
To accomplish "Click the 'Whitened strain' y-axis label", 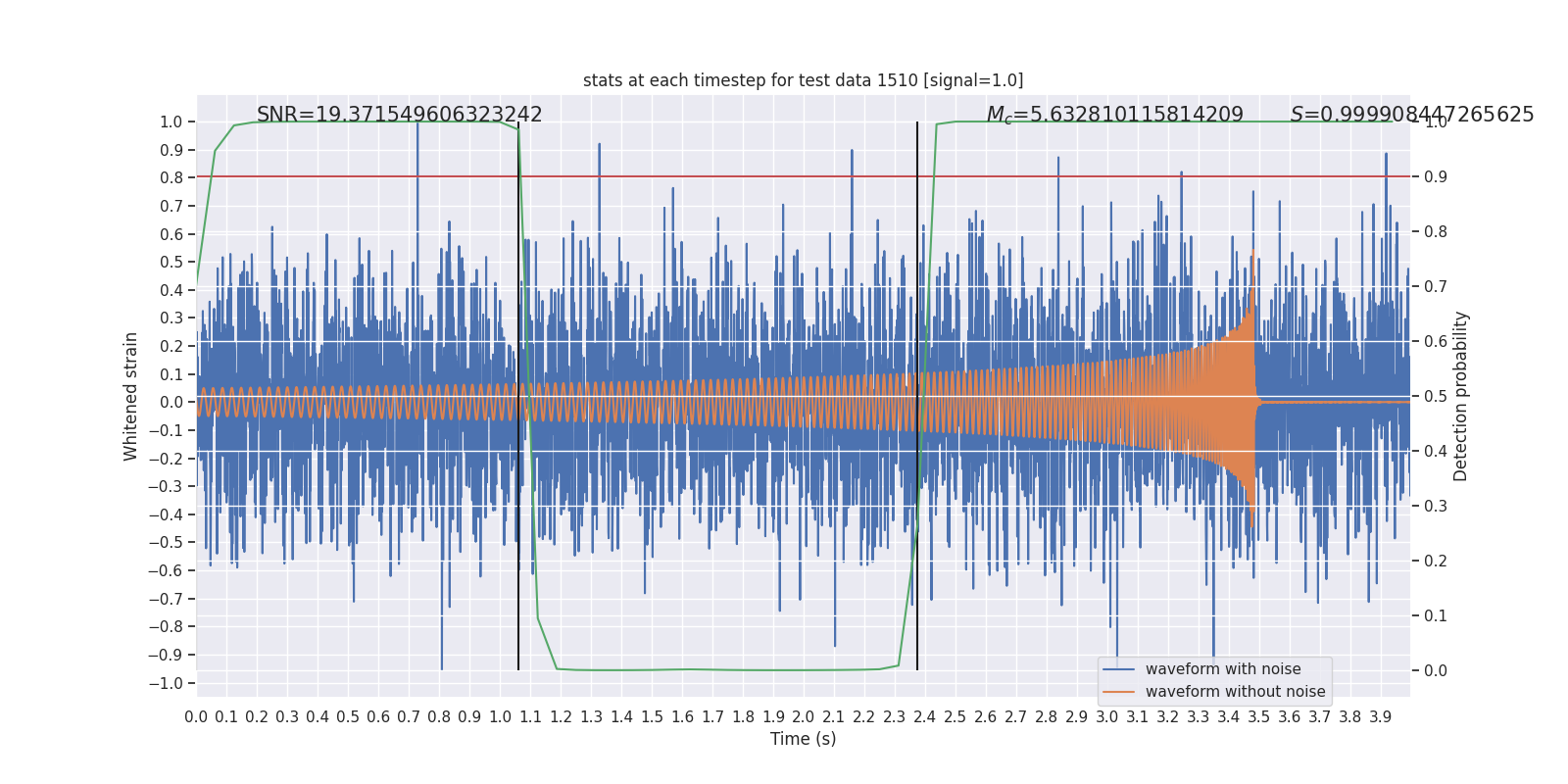I will (131, 396).
